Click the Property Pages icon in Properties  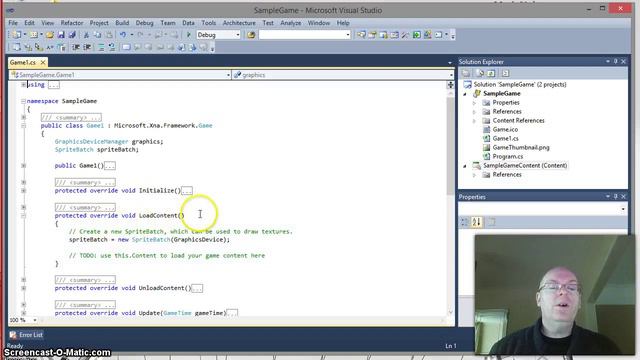tap(492, 222)
